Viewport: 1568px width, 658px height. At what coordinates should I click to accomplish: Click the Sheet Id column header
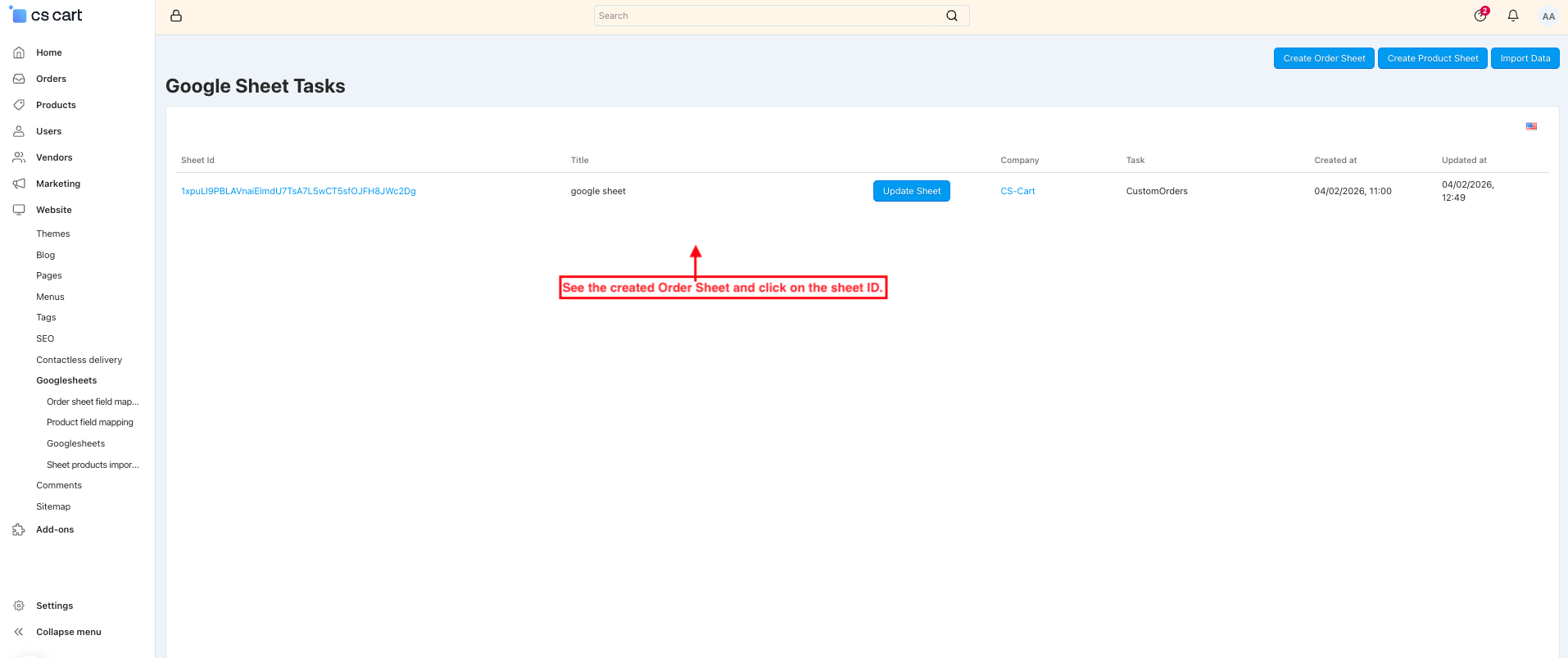[197, 160]
